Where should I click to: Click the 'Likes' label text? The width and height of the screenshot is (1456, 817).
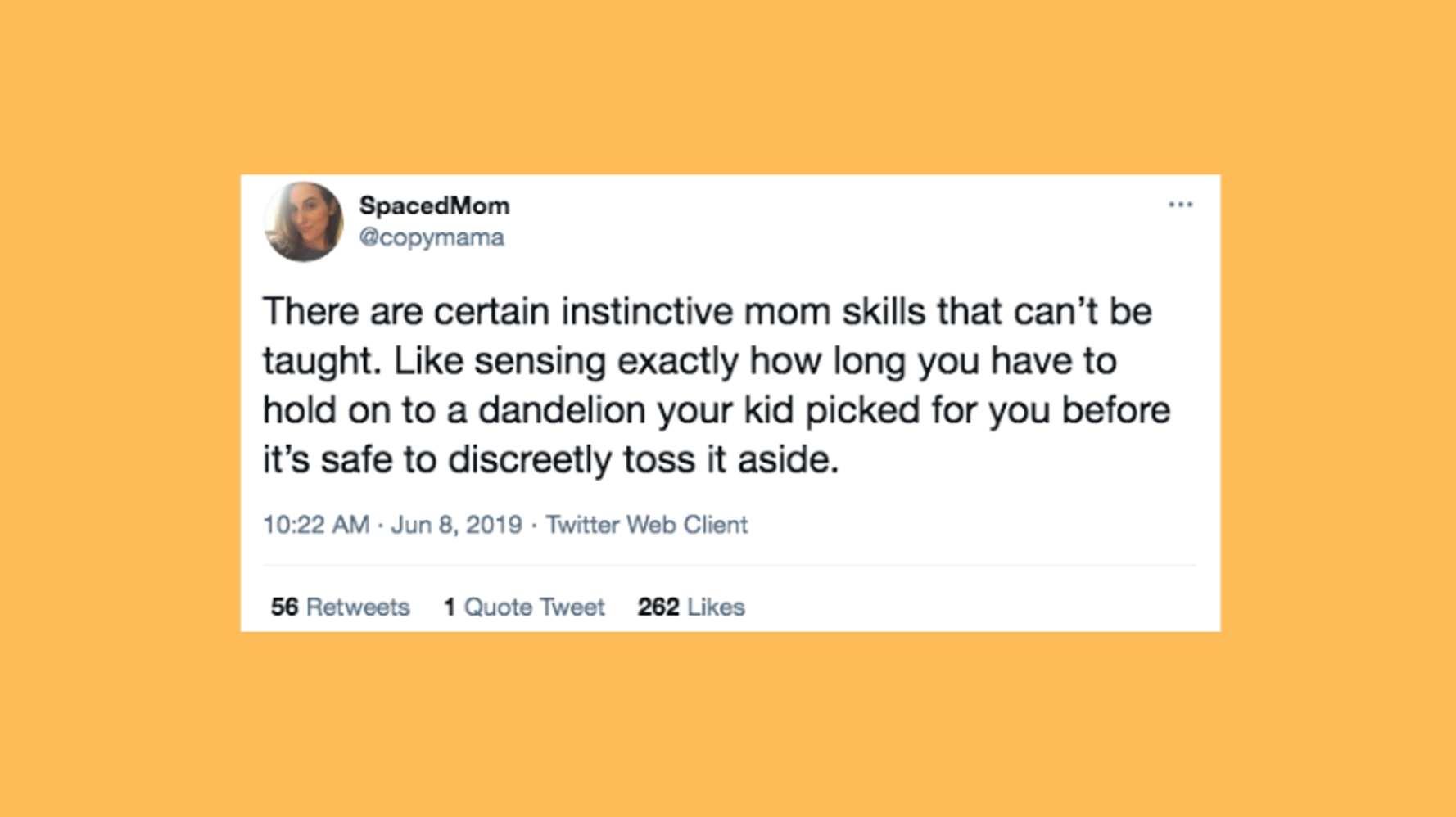coord(717,607)
